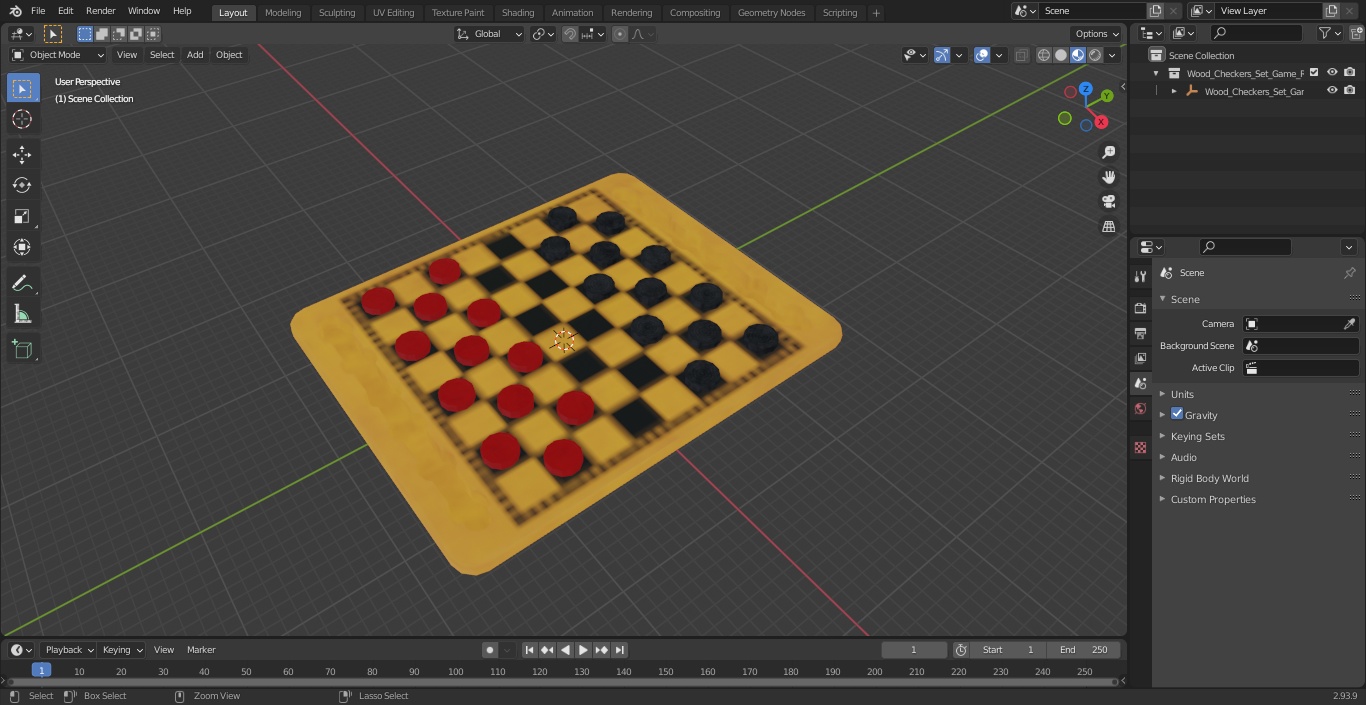This screenshot has width=1366, height=705.
Task: Choose the Annotate tool
Action: (22, 284)
